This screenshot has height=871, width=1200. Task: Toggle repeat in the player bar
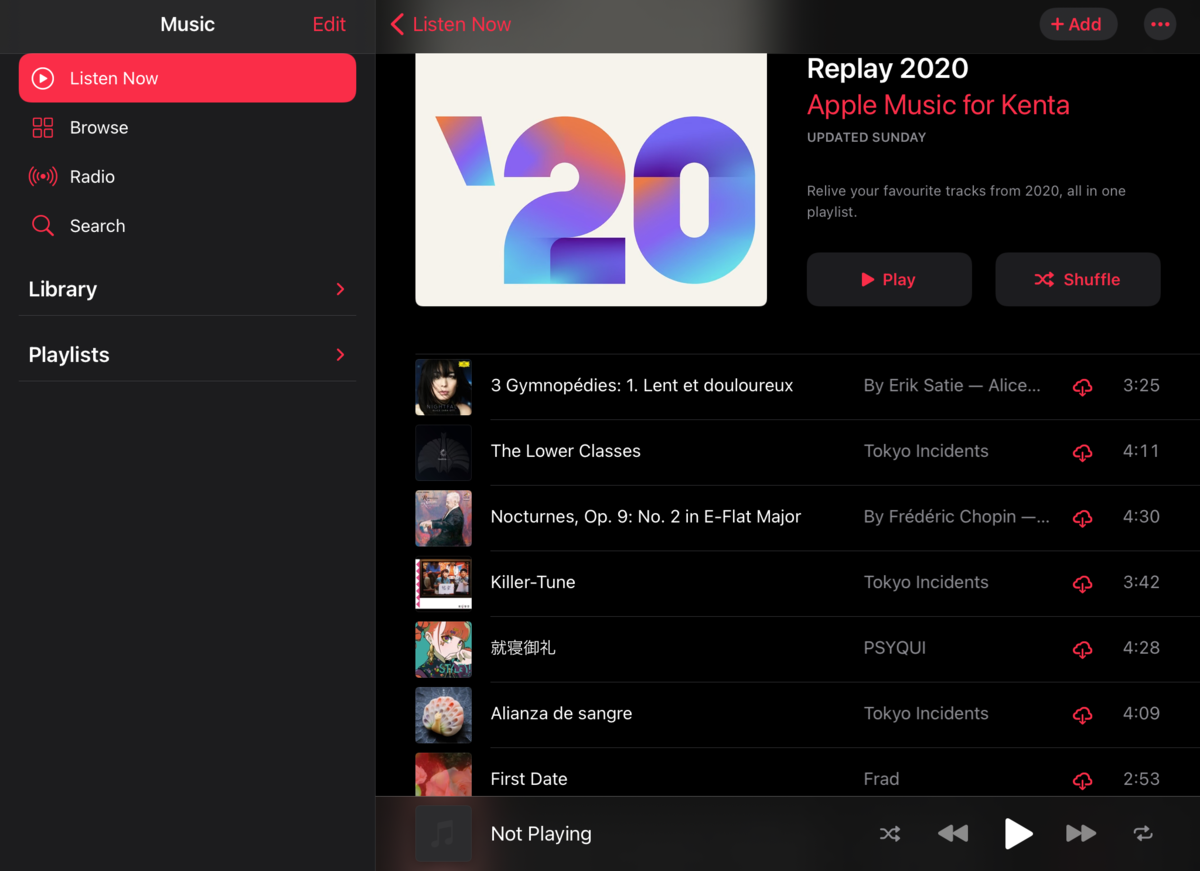tap(1143, 833)
